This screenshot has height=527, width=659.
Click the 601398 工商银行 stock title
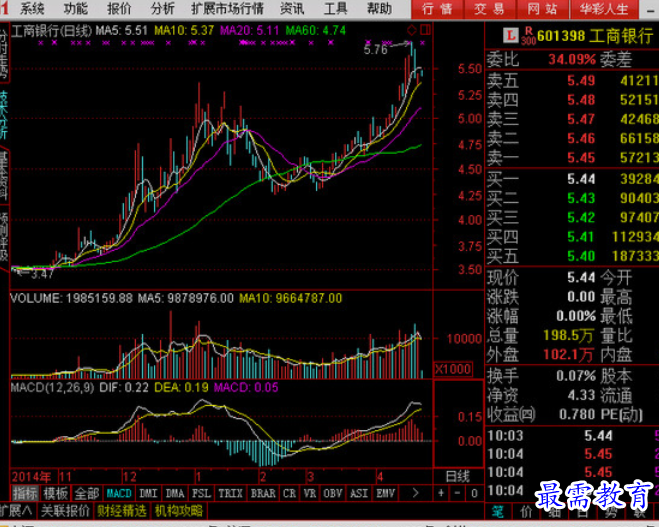(595, 36)
